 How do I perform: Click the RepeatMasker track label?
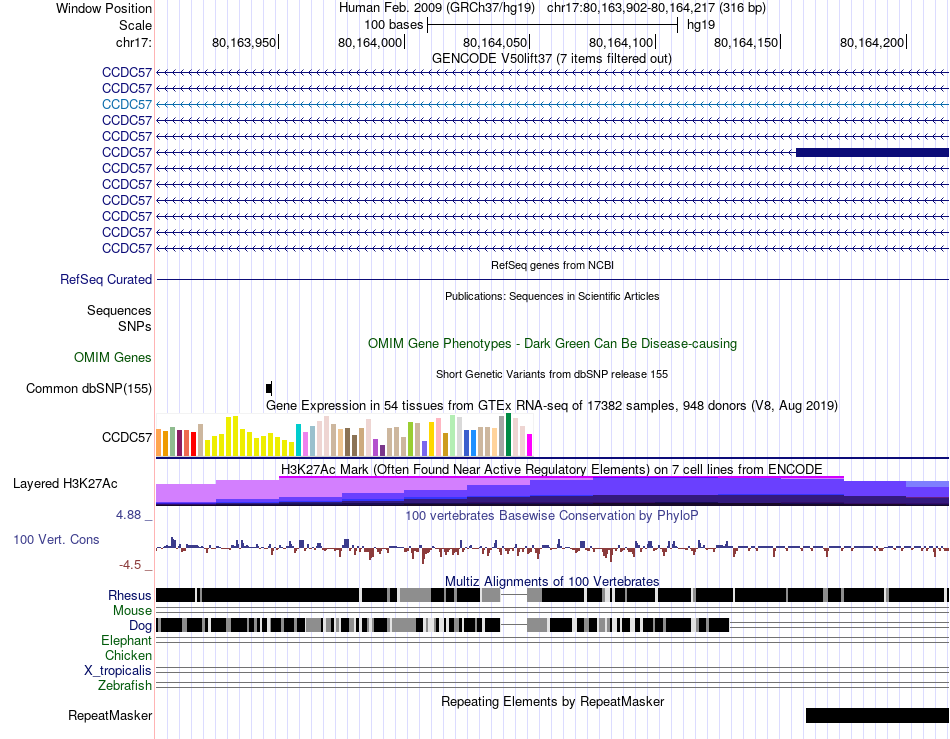pos(110,715)
